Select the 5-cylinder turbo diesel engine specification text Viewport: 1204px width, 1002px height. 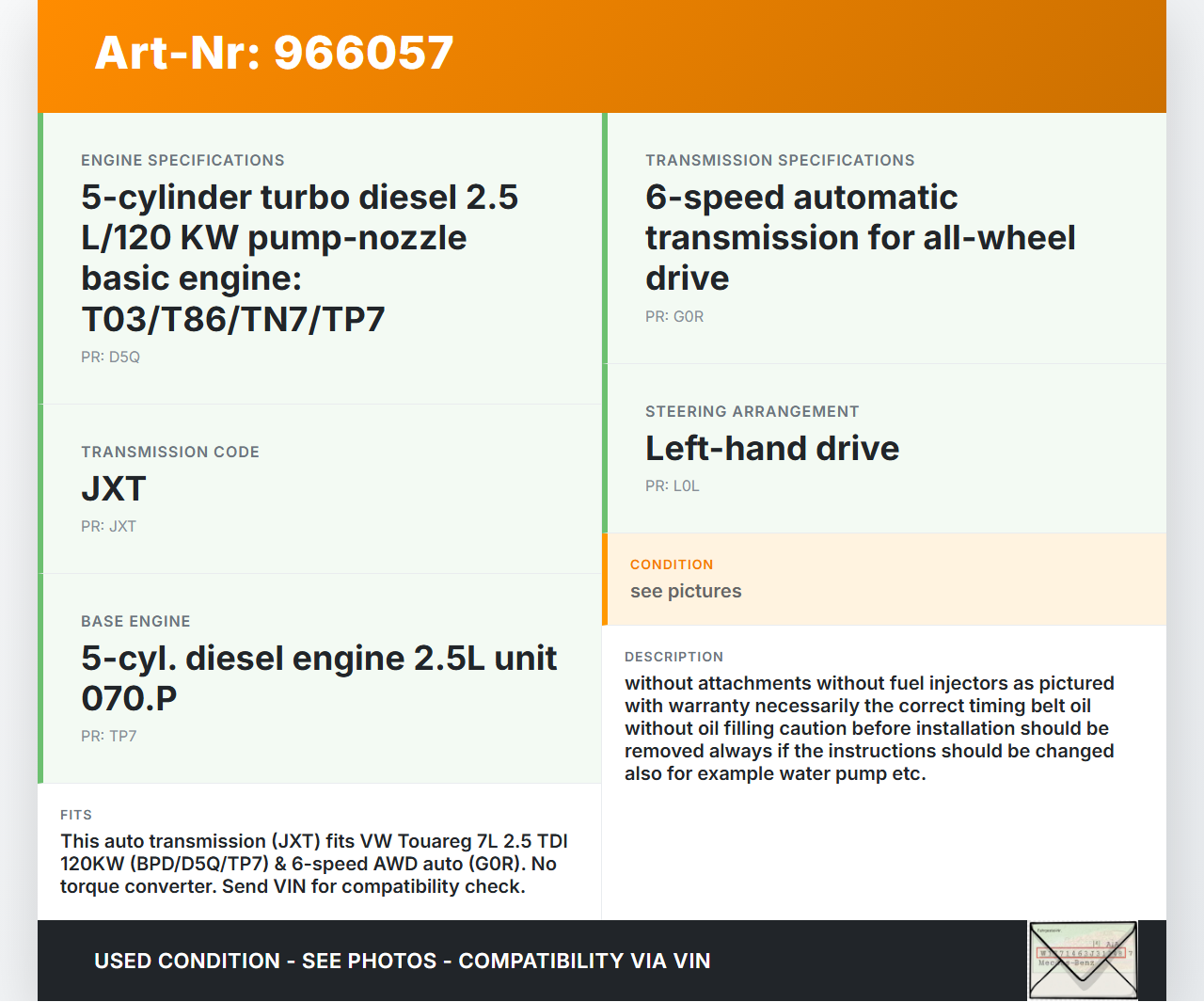coord(299,258)
